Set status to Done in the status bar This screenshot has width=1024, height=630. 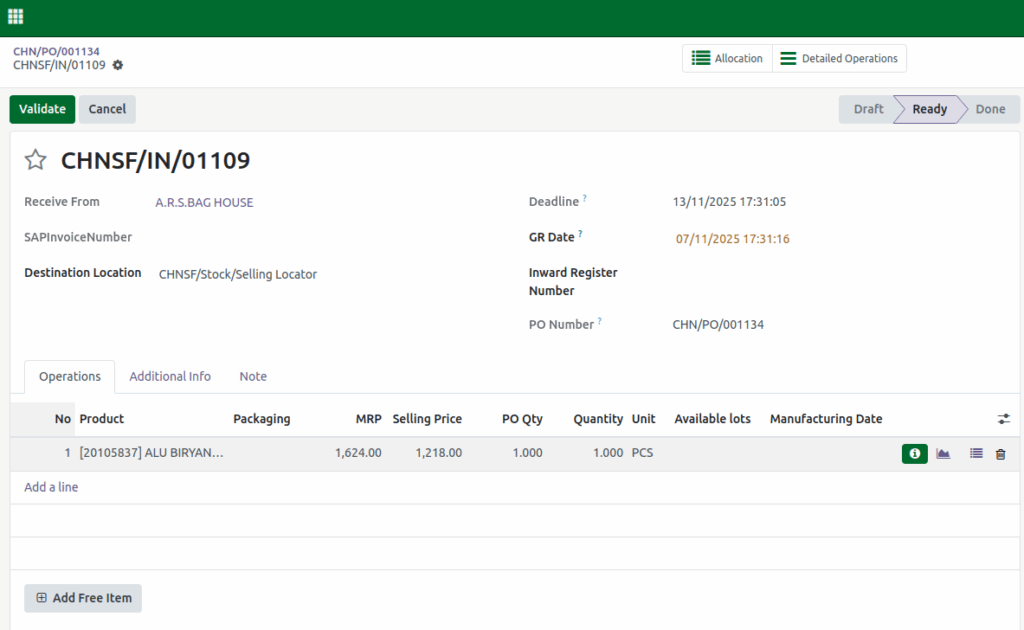coord(989,109)
